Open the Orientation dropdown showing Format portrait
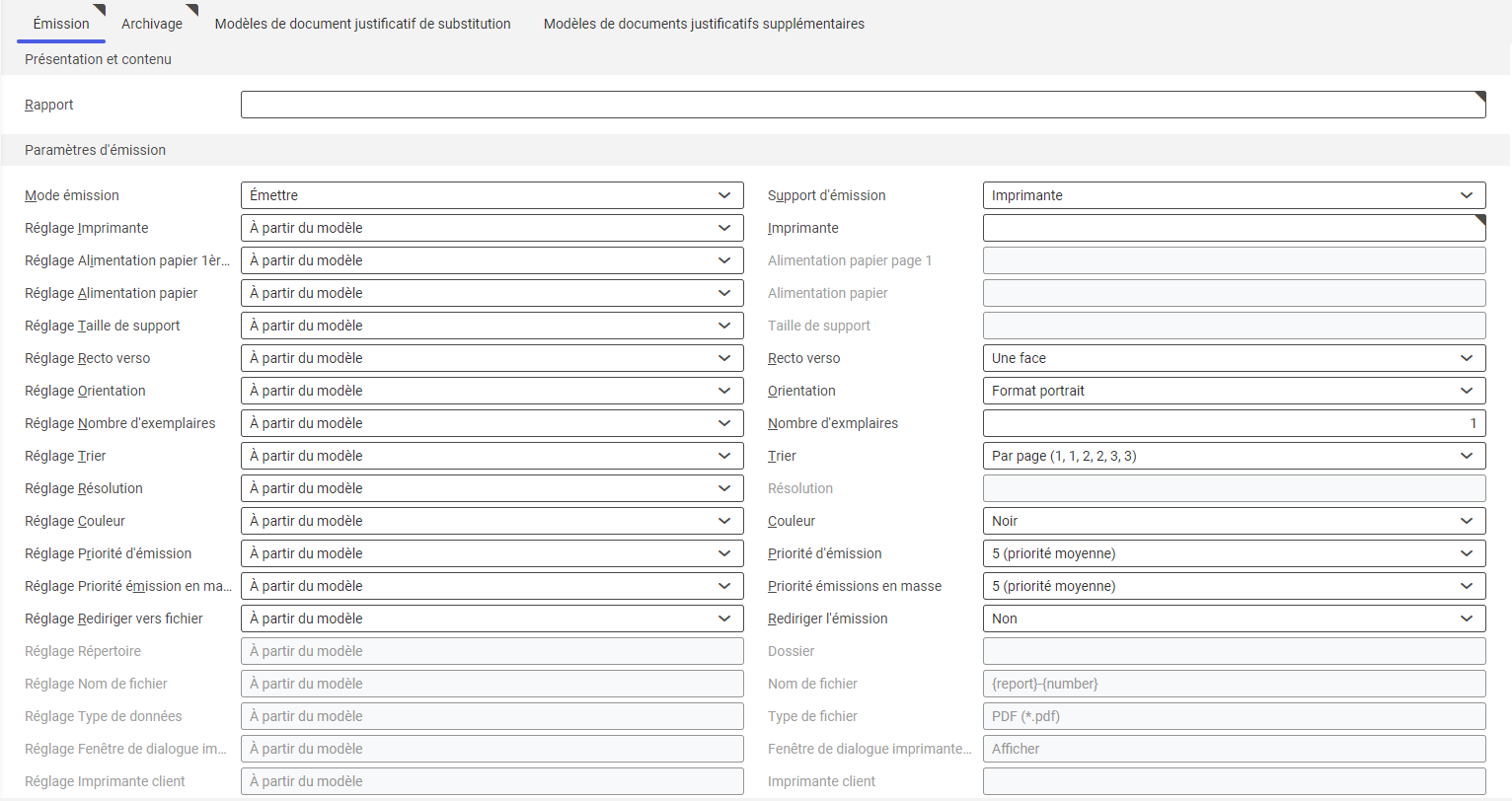The image size is (1512, 801). click(x=1235, y=391)
